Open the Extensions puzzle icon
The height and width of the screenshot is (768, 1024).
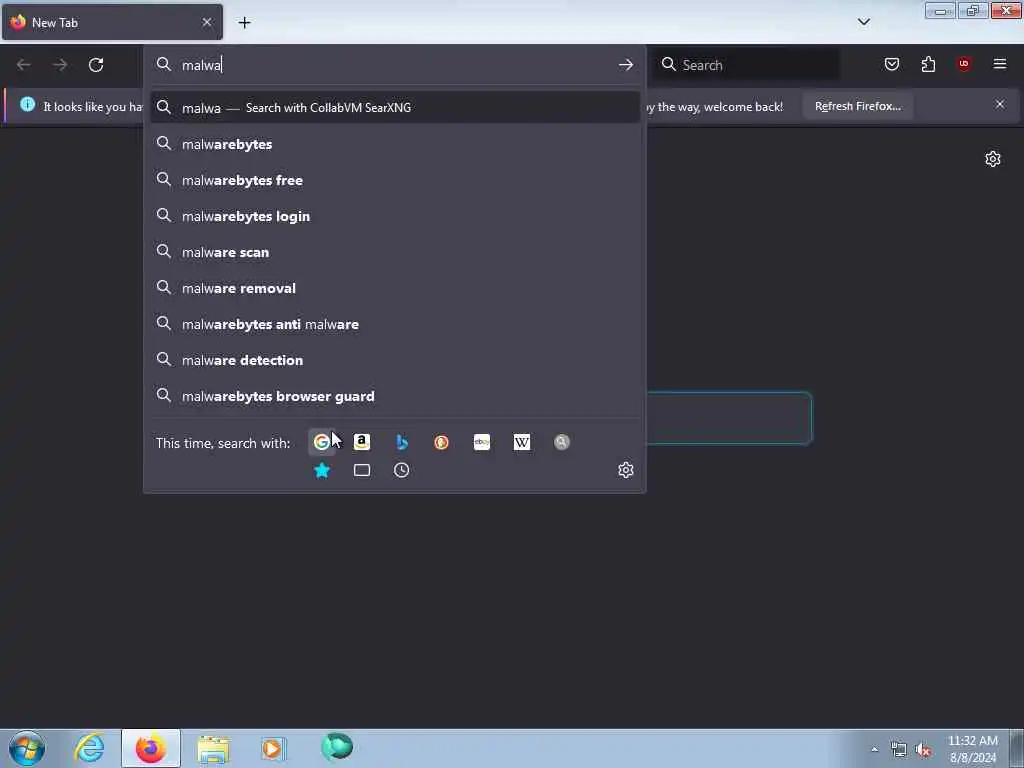click(928, 64)
